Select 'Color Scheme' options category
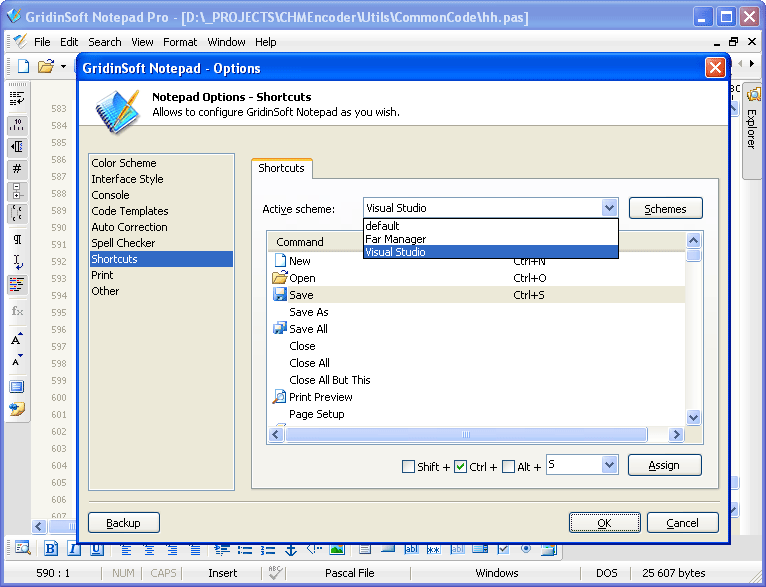 tap(161, 163)
